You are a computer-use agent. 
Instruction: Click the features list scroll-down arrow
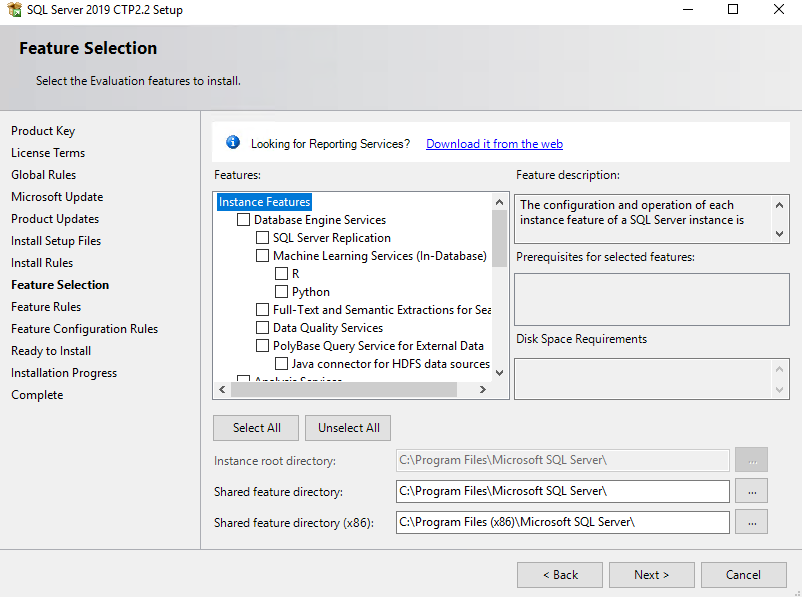tap(500, 373)
